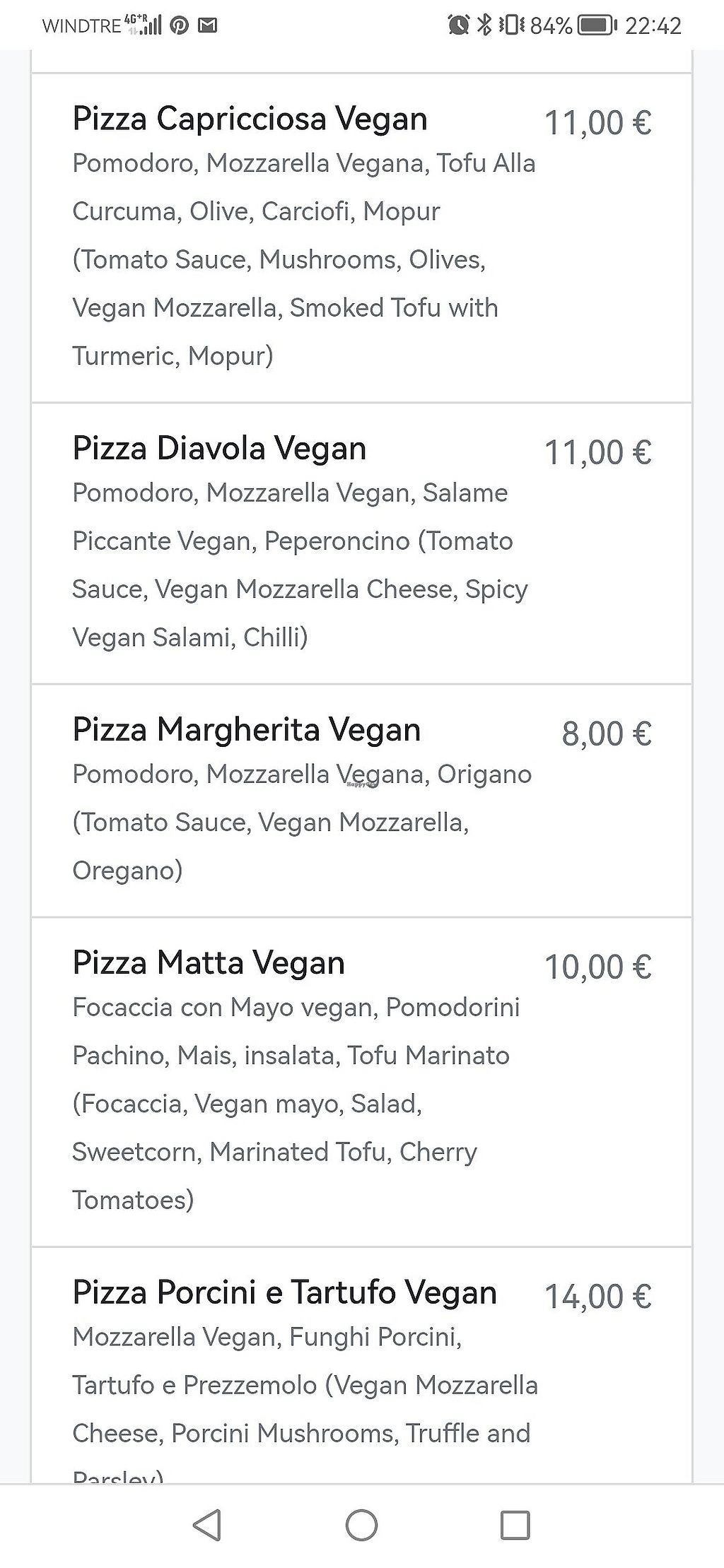Tap the Android back navigation triangle
Screen dimensions: 724x1568
pyautogui.click(x=207, y=1524)
